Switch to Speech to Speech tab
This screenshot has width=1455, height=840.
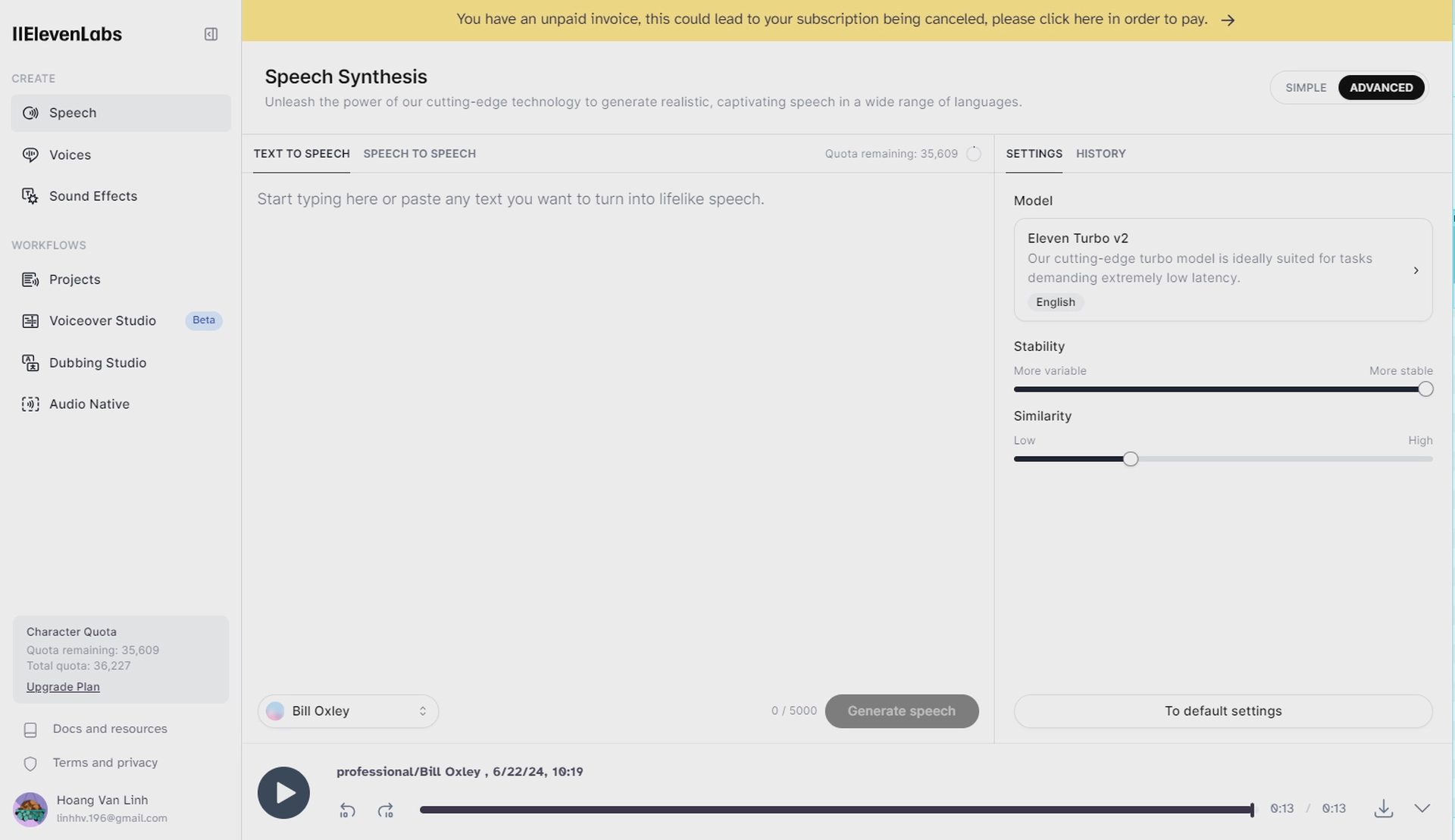click(419, 154)
